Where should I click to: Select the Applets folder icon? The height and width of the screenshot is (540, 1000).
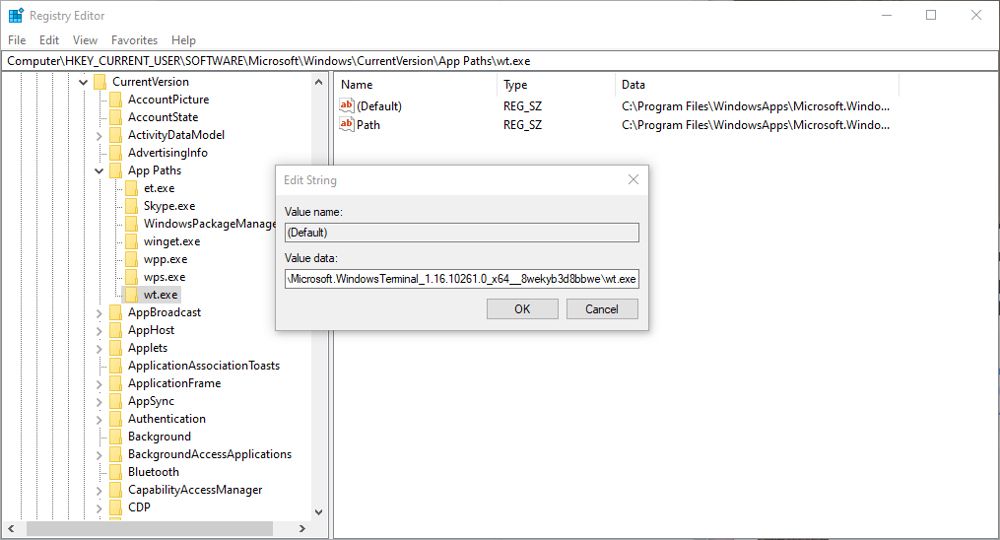[x=115, y=348]
